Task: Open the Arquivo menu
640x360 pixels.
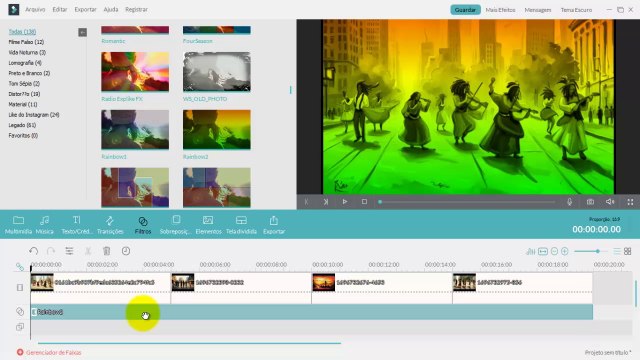Action: click(35, 9)
